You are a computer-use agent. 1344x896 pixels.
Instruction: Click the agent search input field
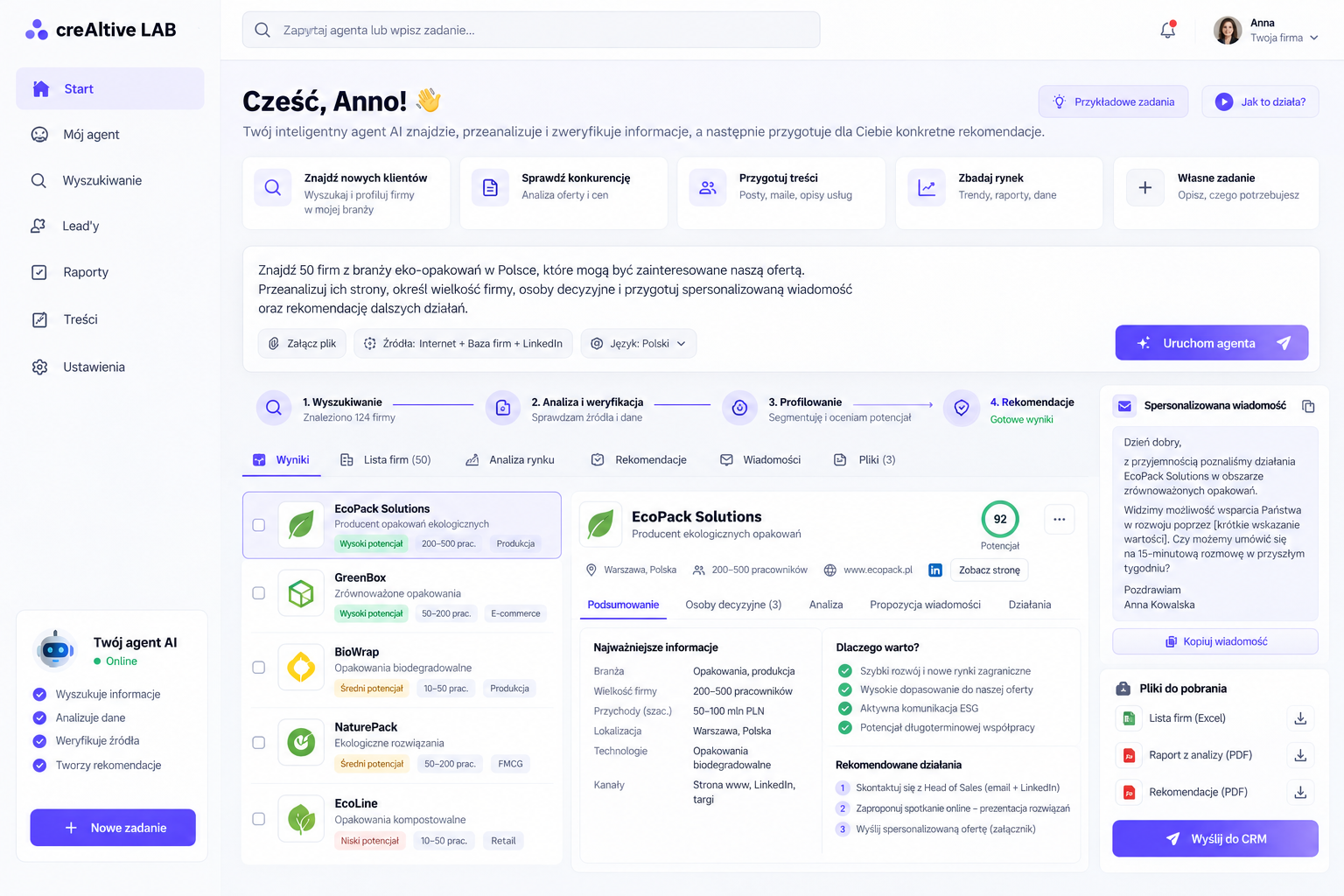coord(531,30)
